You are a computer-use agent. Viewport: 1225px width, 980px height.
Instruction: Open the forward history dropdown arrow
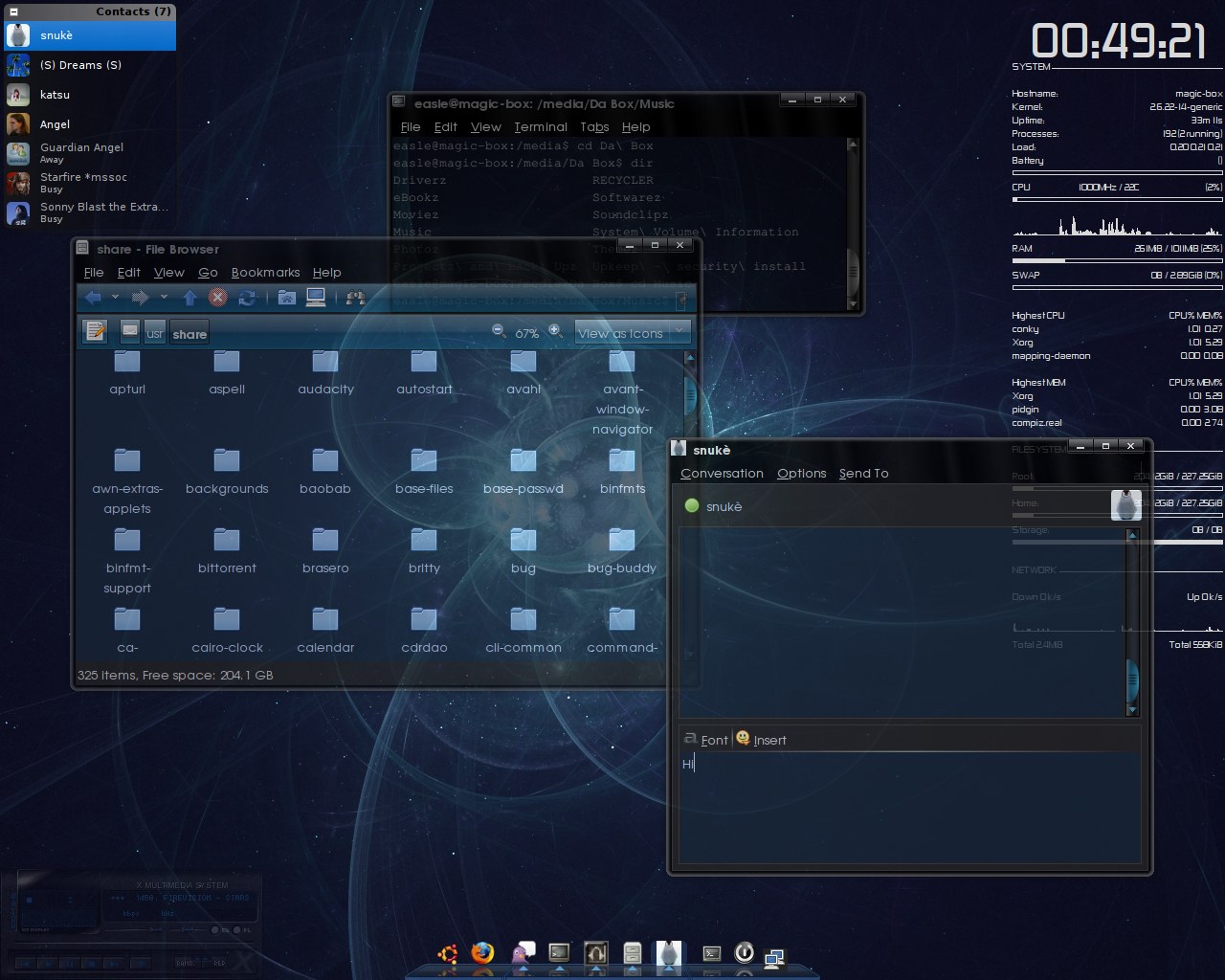[163, 298]
